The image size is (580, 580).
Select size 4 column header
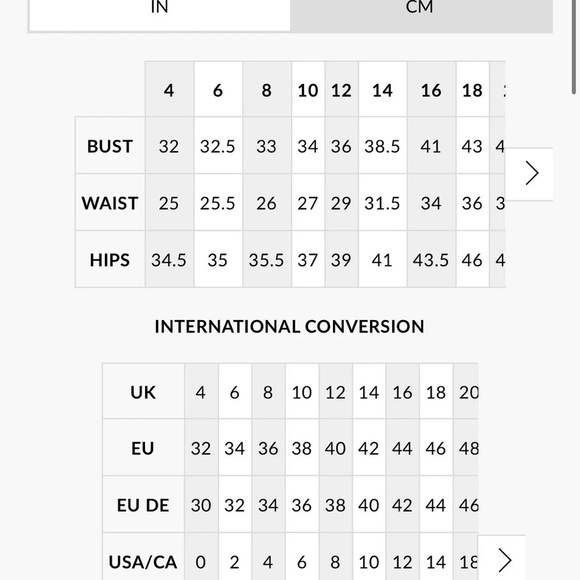click(x=169, y=89)
